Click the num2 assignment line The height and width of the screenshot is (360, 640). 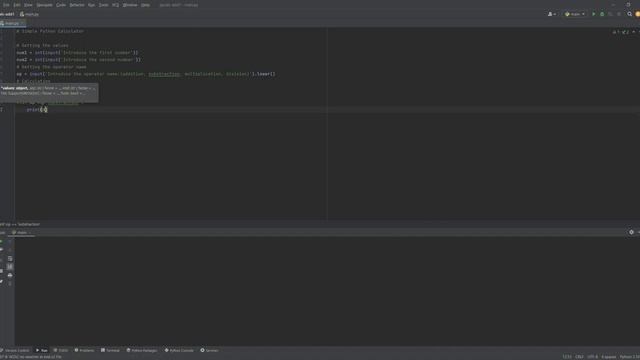(79, 60)
